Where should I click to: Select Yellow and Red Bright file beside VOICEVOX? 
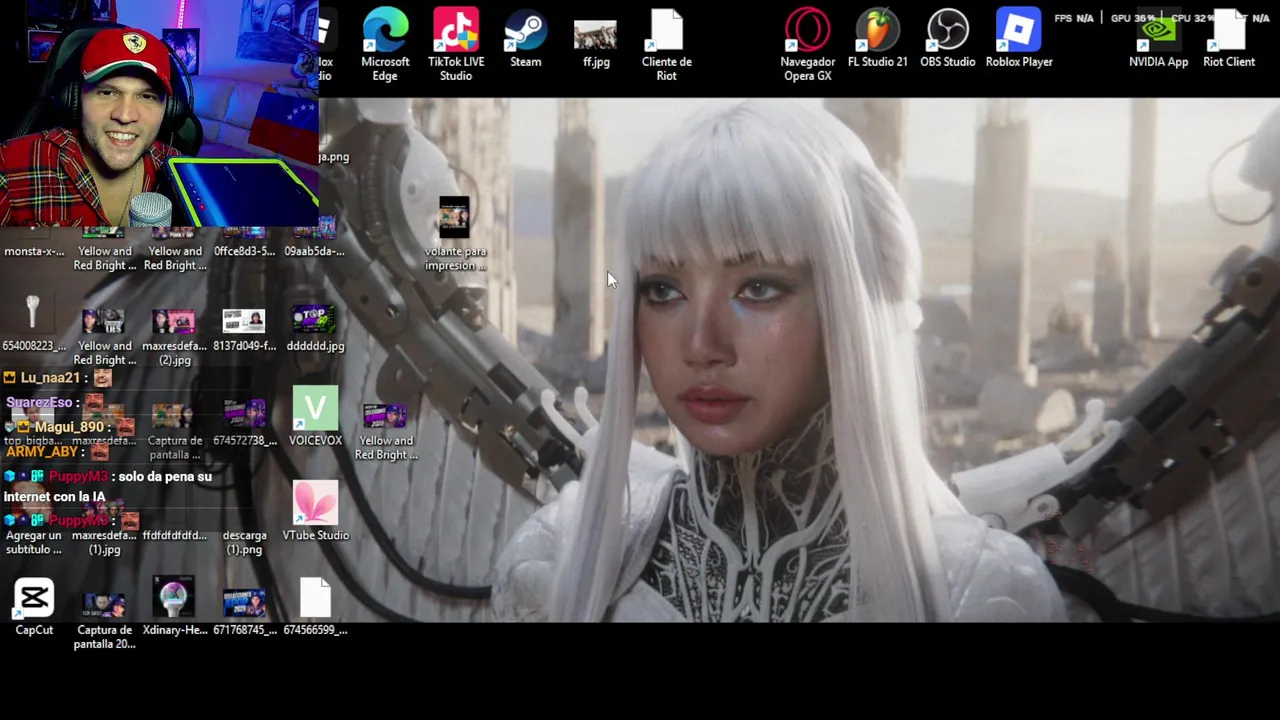pyautogui.click(x=385, y=431)
